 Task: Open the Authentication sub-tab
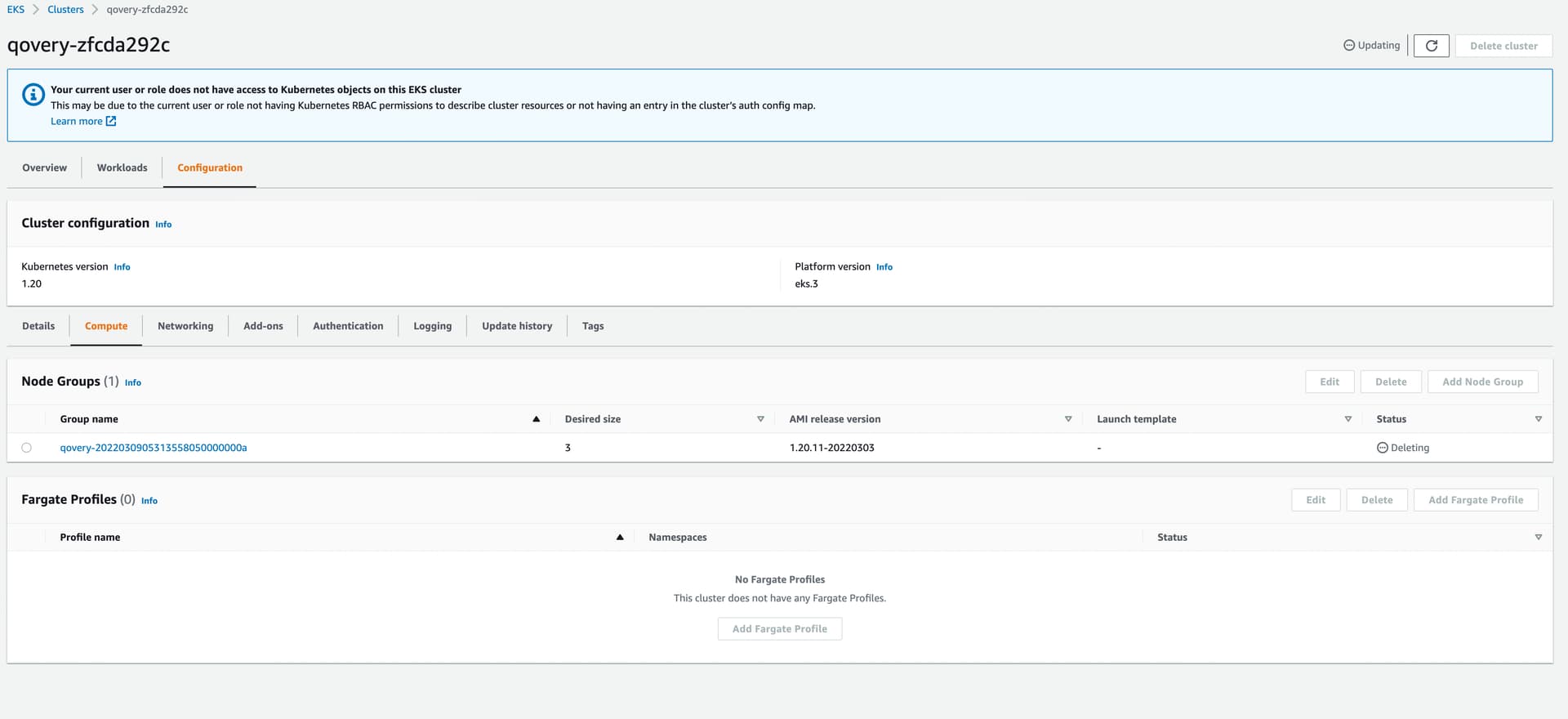click(348, 326)
